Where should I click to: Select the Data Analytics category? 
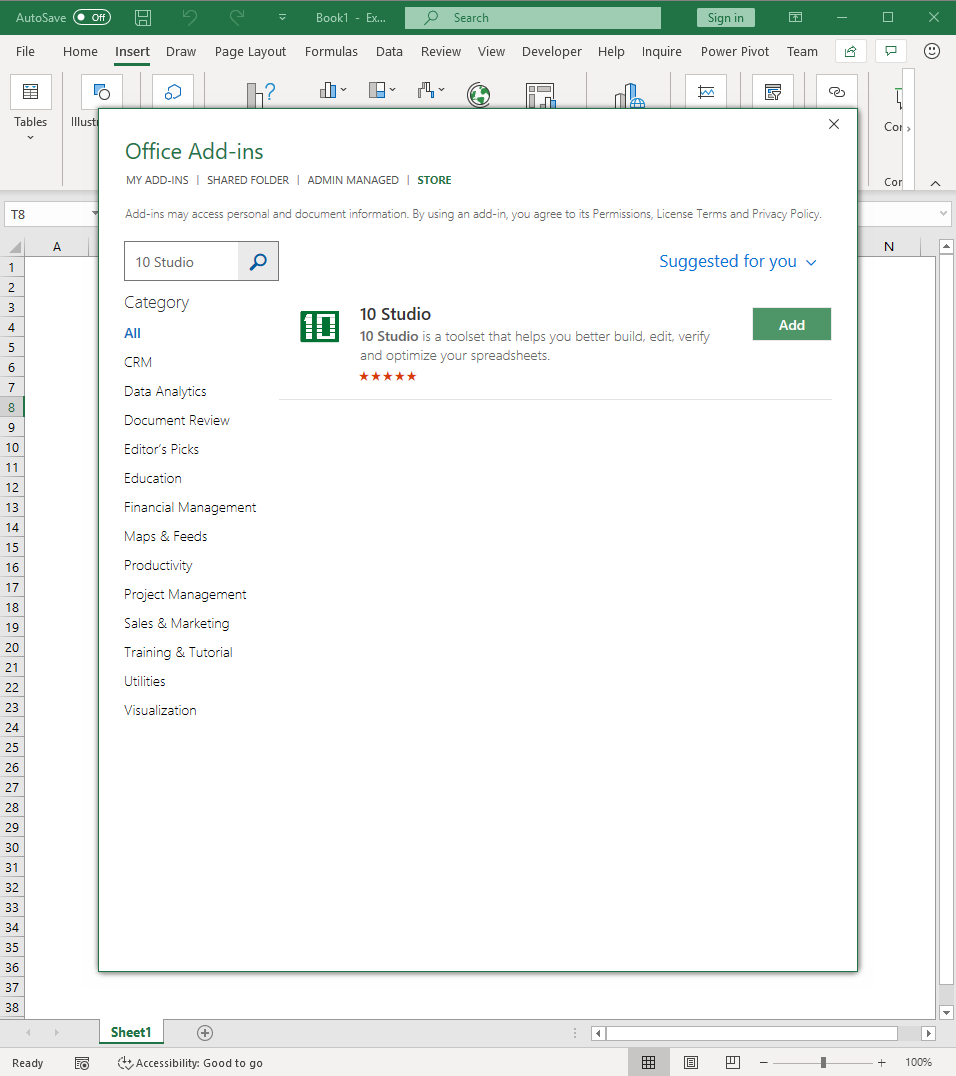(165, 391)
